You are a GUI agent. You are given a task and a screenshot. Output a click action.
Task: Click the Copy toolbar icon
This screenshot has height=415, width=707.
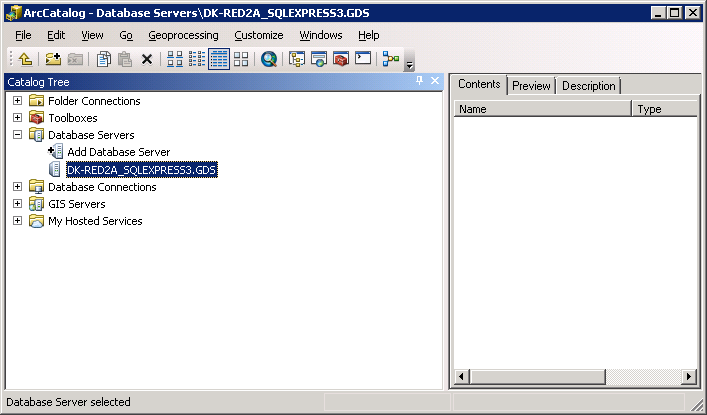click(104, 59)
